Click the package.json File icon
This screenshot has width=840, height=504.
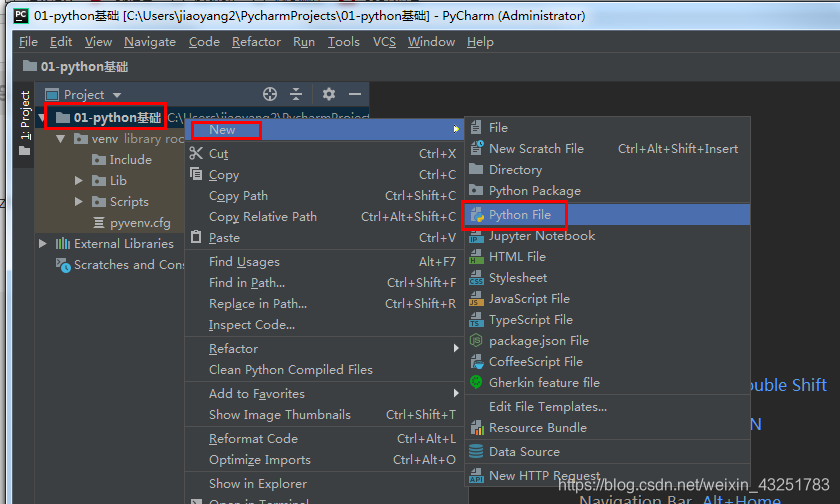point(476,341)
